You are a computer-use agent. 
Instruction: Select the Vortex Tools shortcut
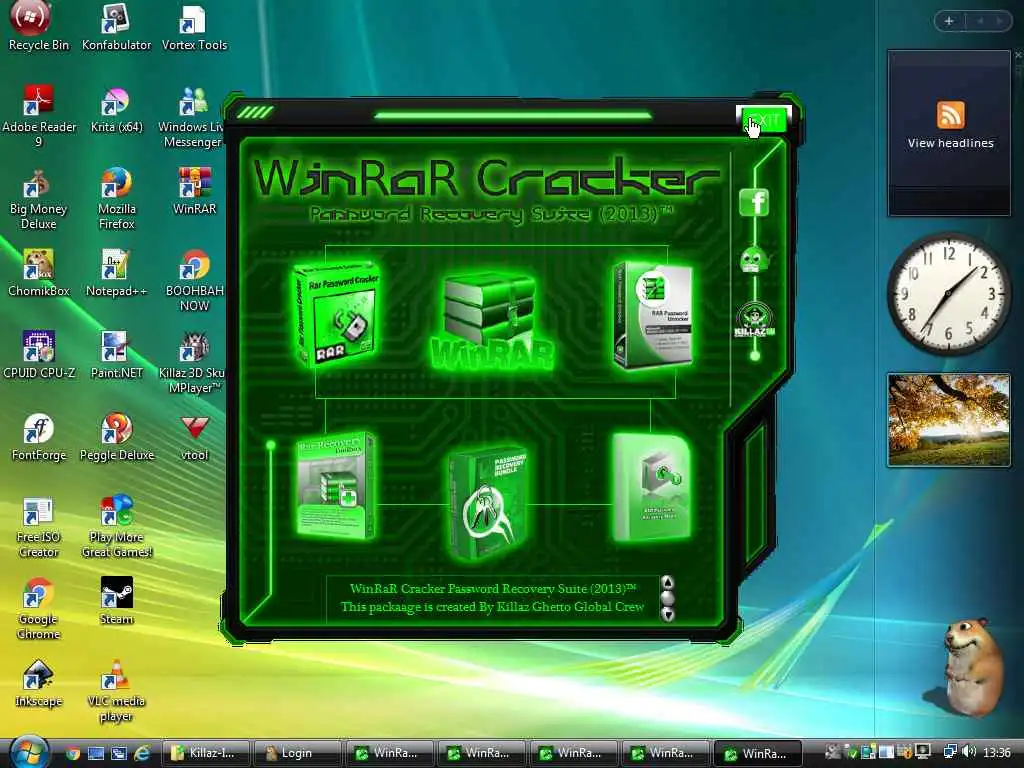194,27
